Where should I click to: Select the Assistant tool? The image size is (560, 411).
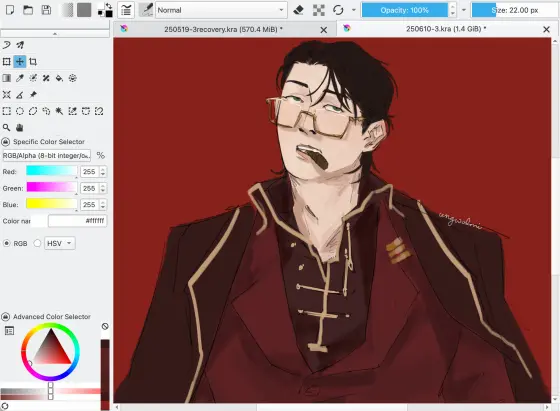point(6,95)
